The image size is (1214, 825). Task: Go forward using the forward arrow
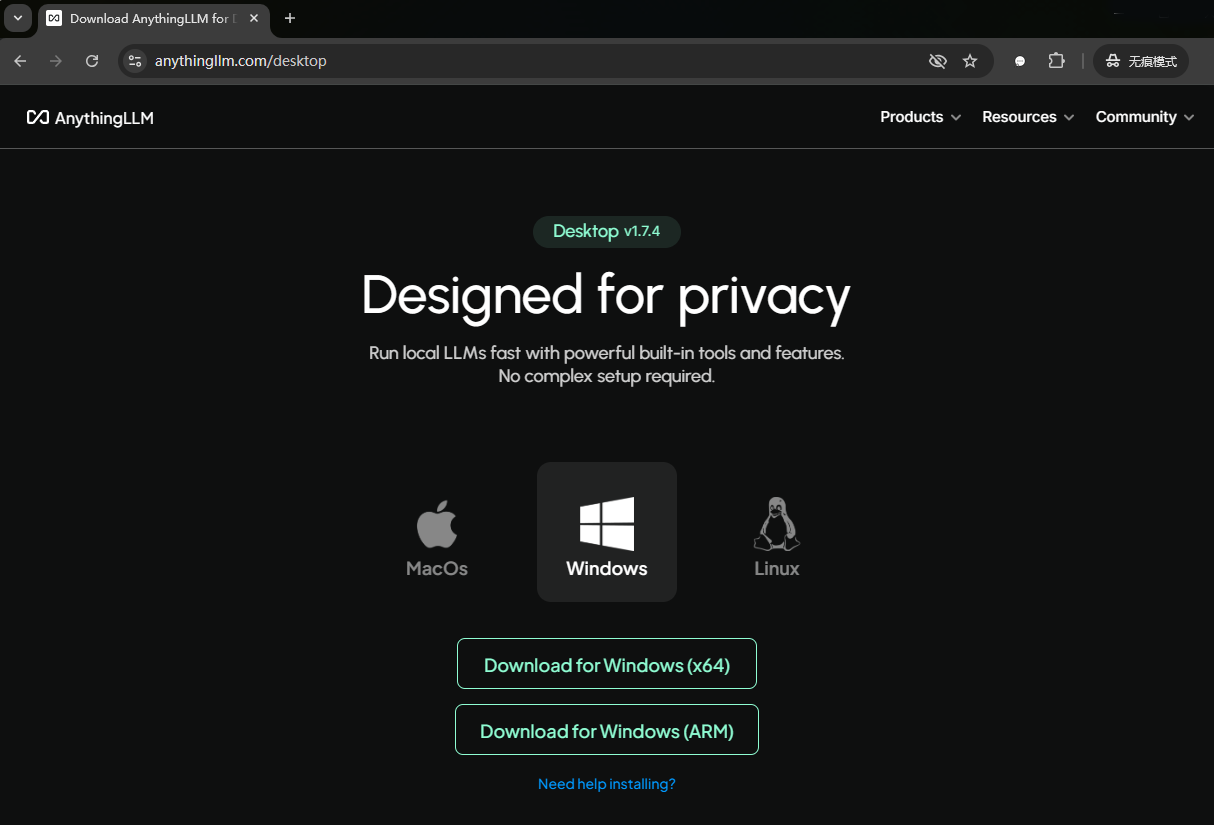point(56,61)
